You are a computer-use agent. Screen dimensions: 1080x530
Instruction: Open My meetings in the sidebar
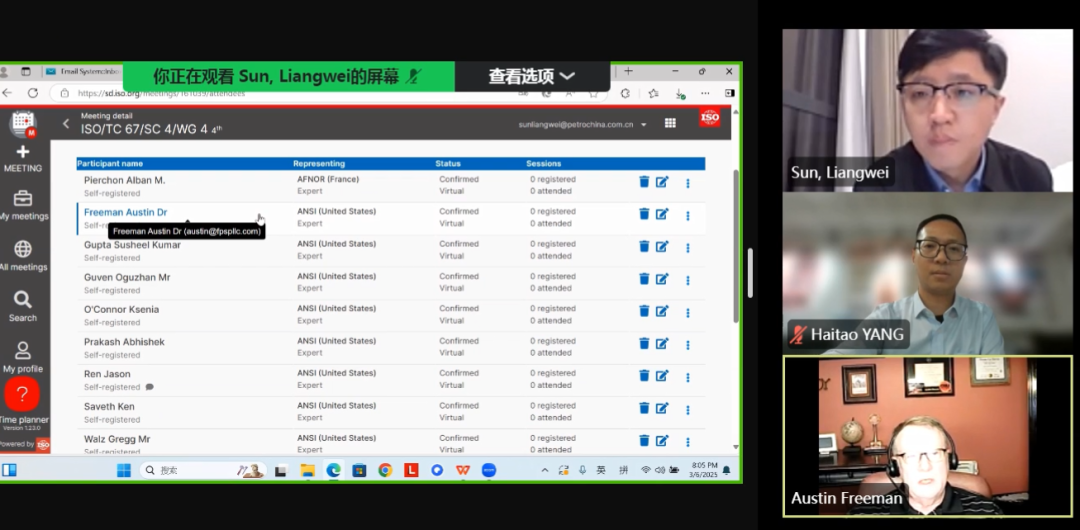23,205
